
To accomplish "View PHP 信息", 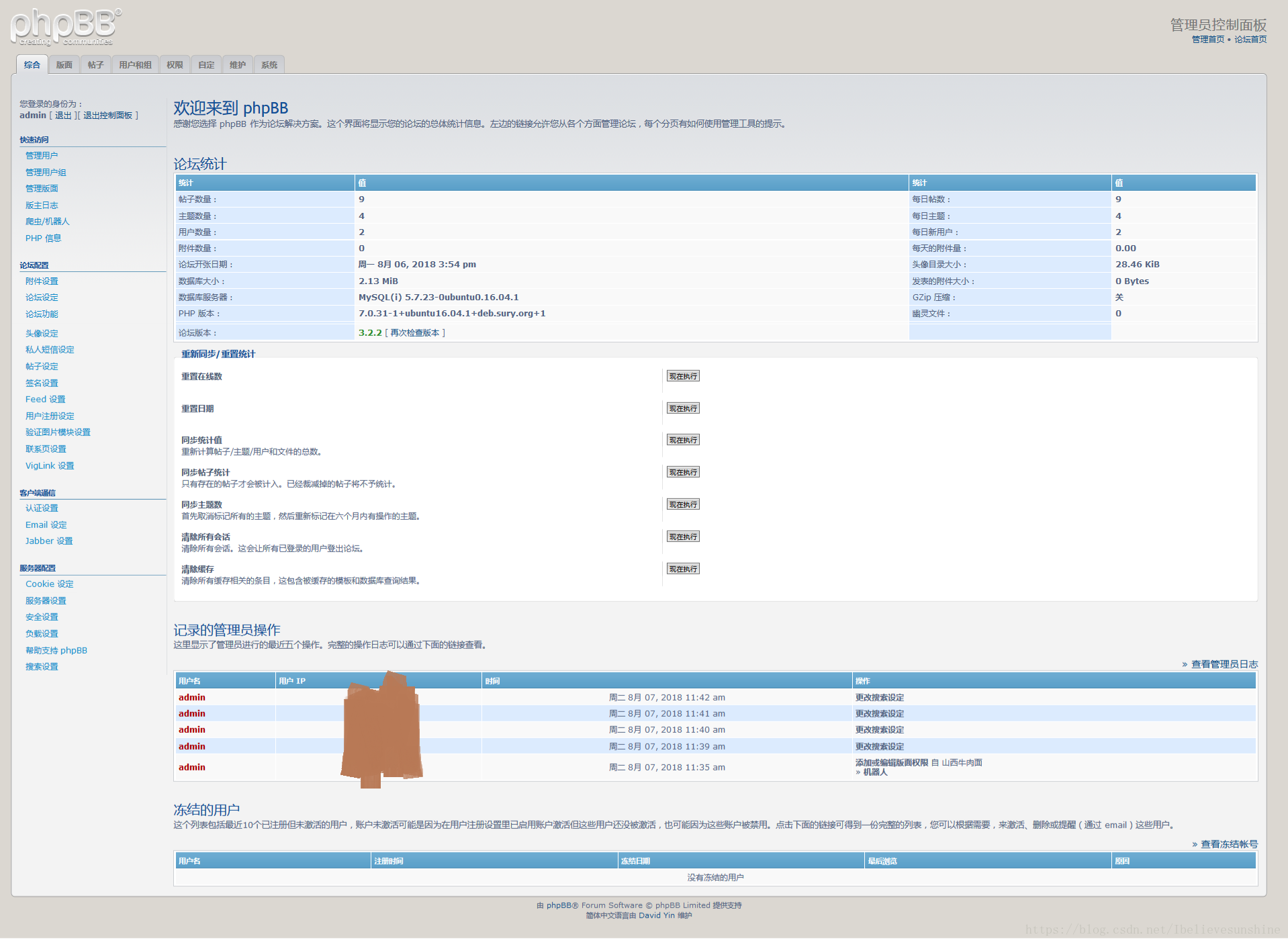I will (42, 238).
